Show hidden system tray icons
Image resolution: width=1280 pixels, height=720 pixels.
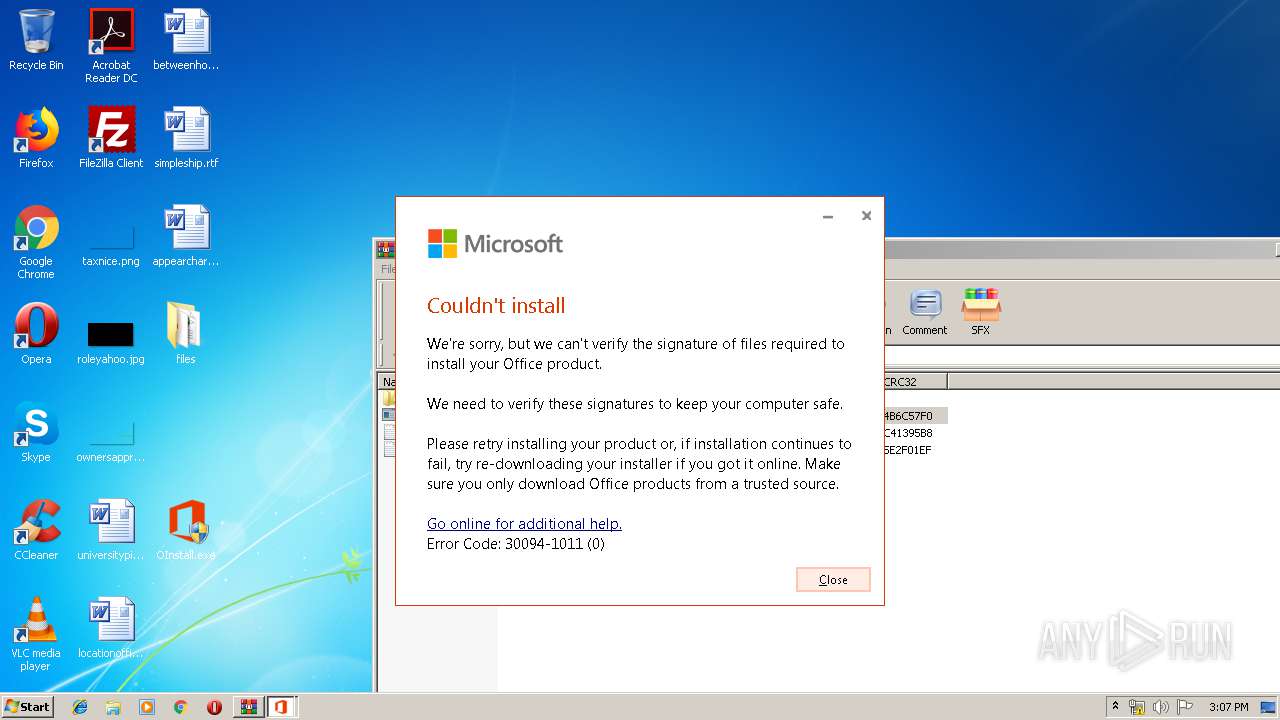tap(1115, 707)
